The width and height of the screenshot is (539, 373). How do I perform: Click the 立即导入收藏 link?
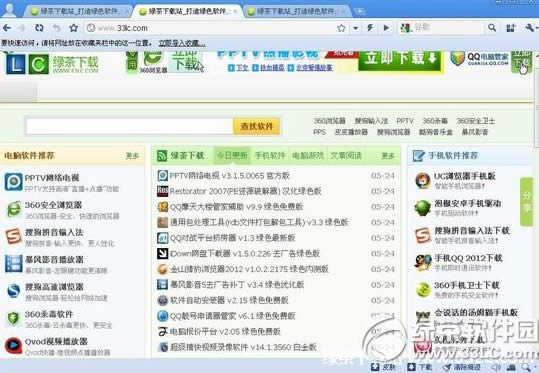click(x=182, y=43)
